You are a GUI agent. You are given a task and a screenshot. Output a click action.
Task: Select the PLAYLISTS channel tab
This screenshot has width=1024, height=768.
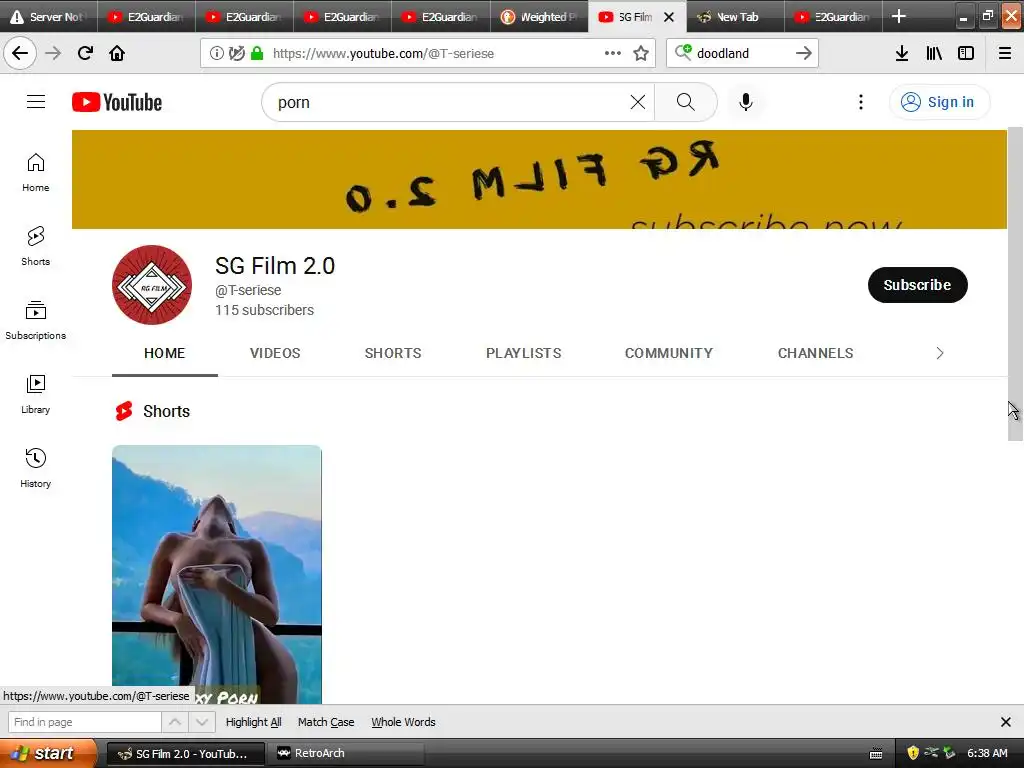click(x=524, y=353)
